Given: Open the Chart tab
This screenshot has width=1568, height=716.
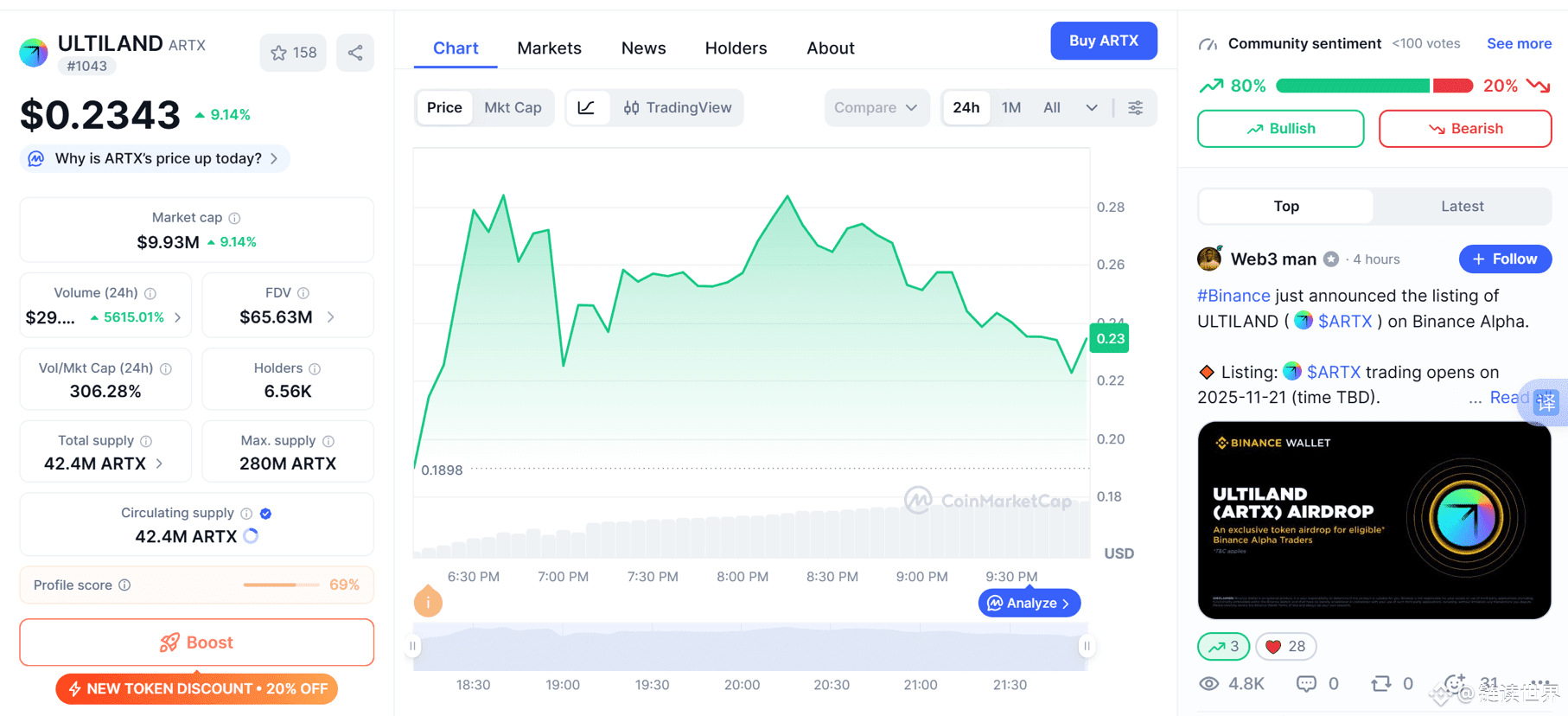Looking at the screenshot, I should (456, 48).
